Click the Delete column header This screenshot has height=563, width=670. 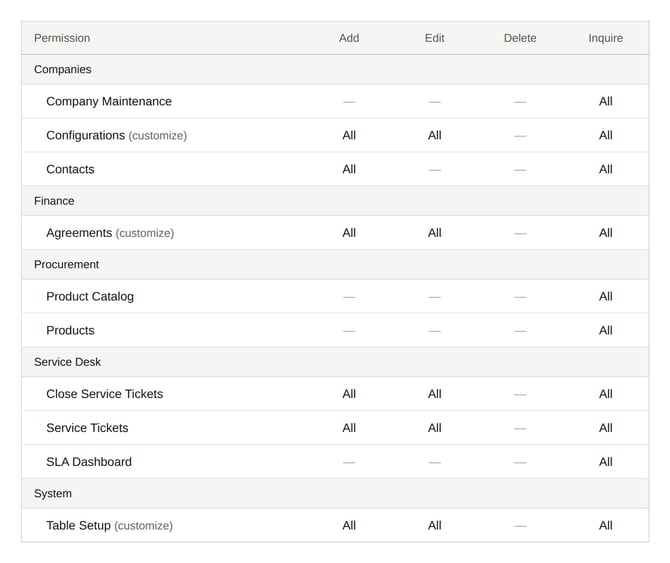[x=520, y=38]
